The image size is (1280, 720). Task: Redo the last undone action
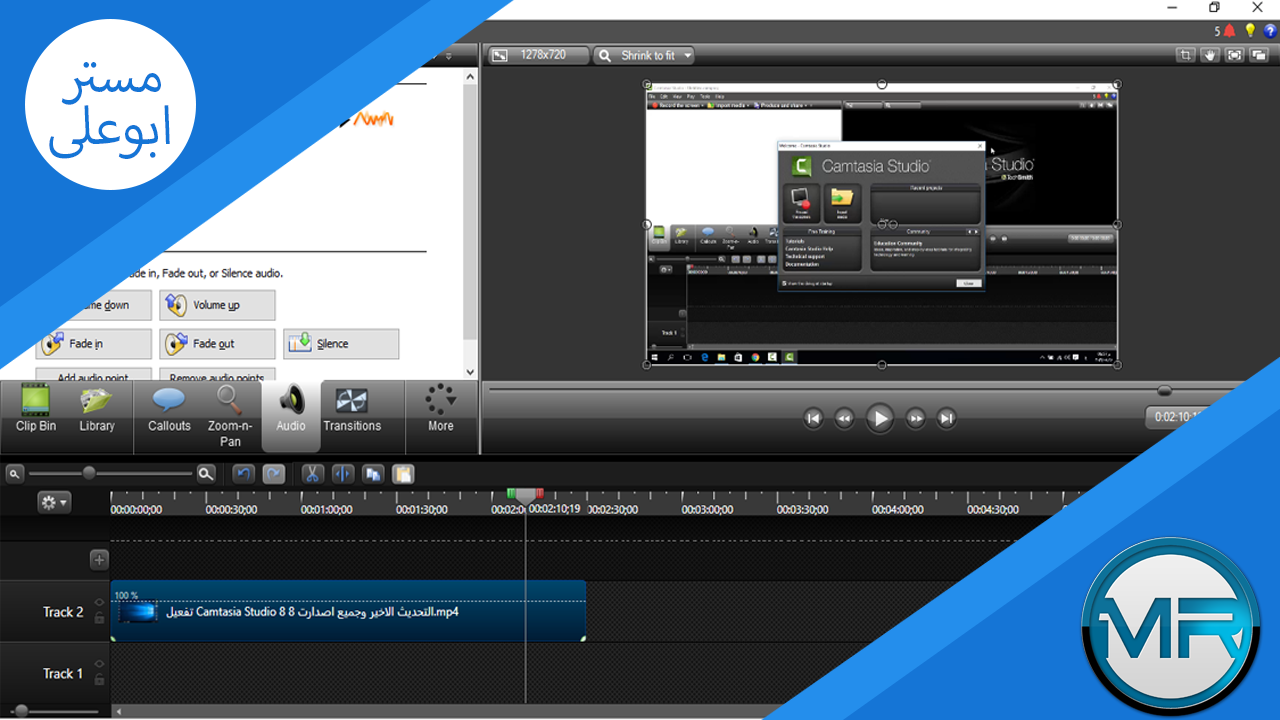[273, 474]
